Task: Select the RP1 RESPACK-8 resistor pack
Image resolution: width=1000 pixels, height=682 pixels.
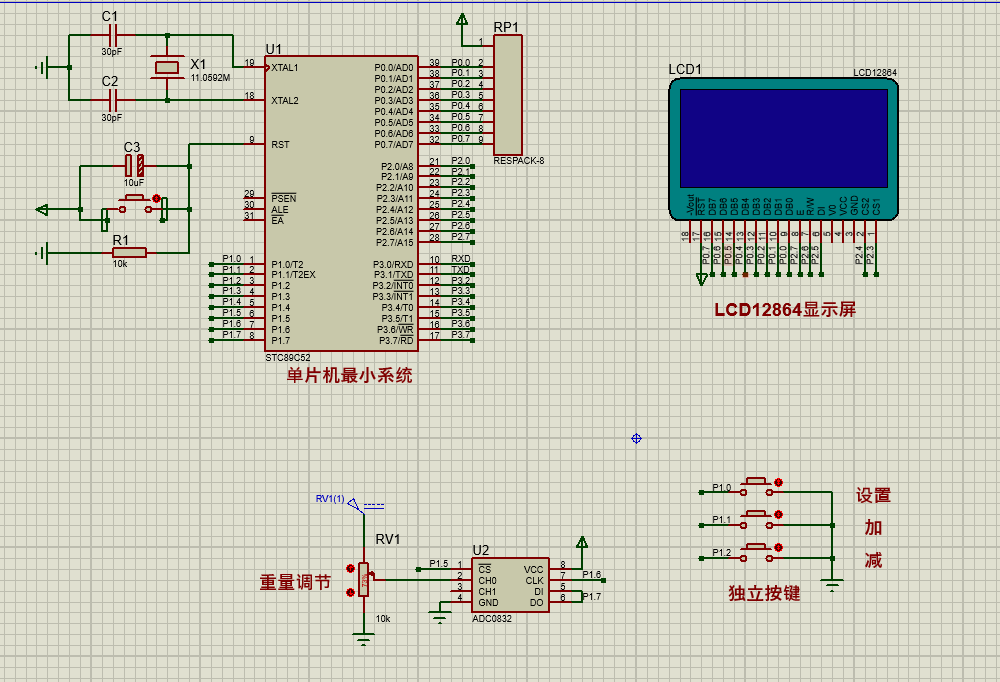Action: [x=507, y=92]
